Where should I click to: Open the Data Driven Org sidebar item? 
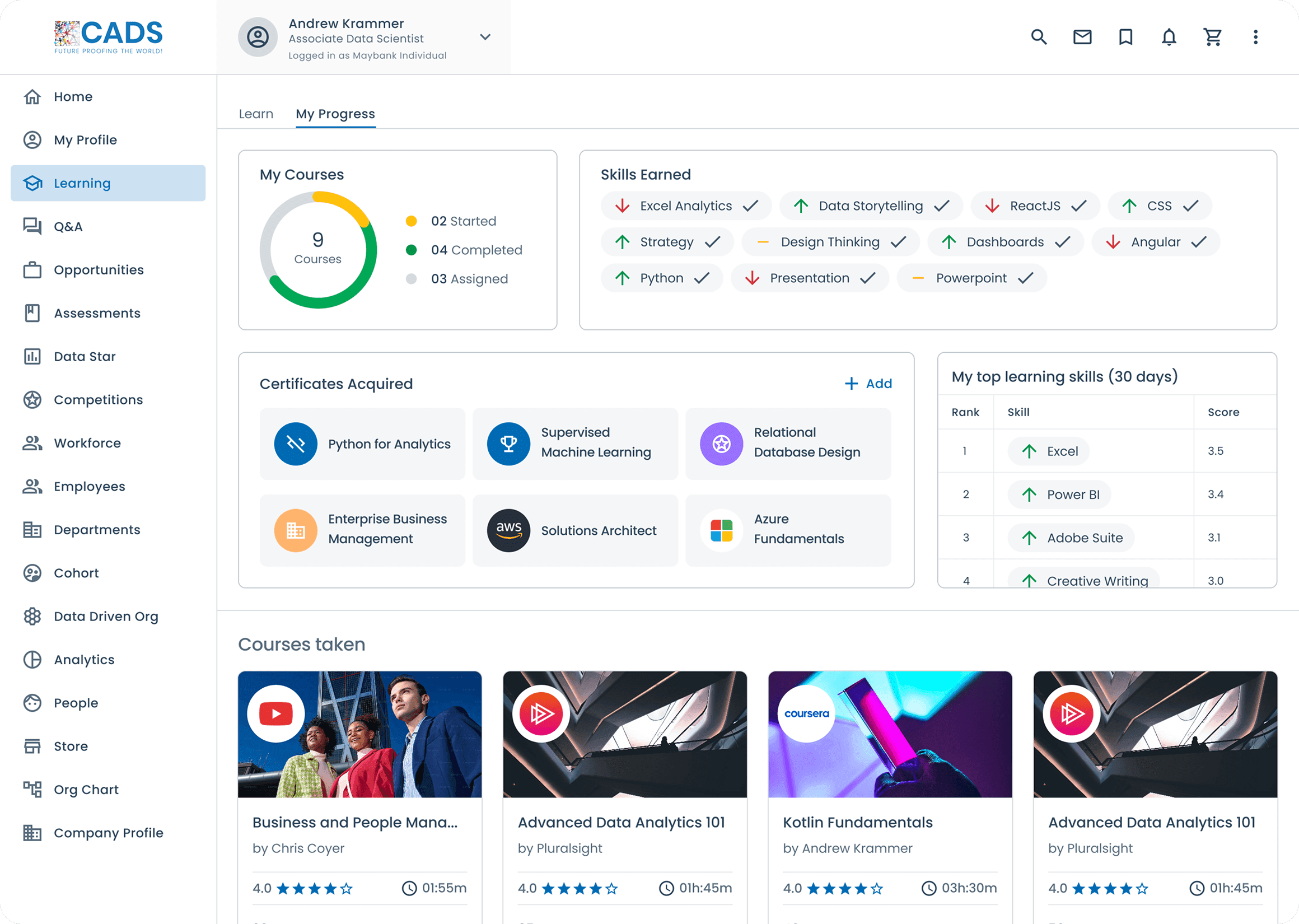pyautogui.click(x=106, y=616)
